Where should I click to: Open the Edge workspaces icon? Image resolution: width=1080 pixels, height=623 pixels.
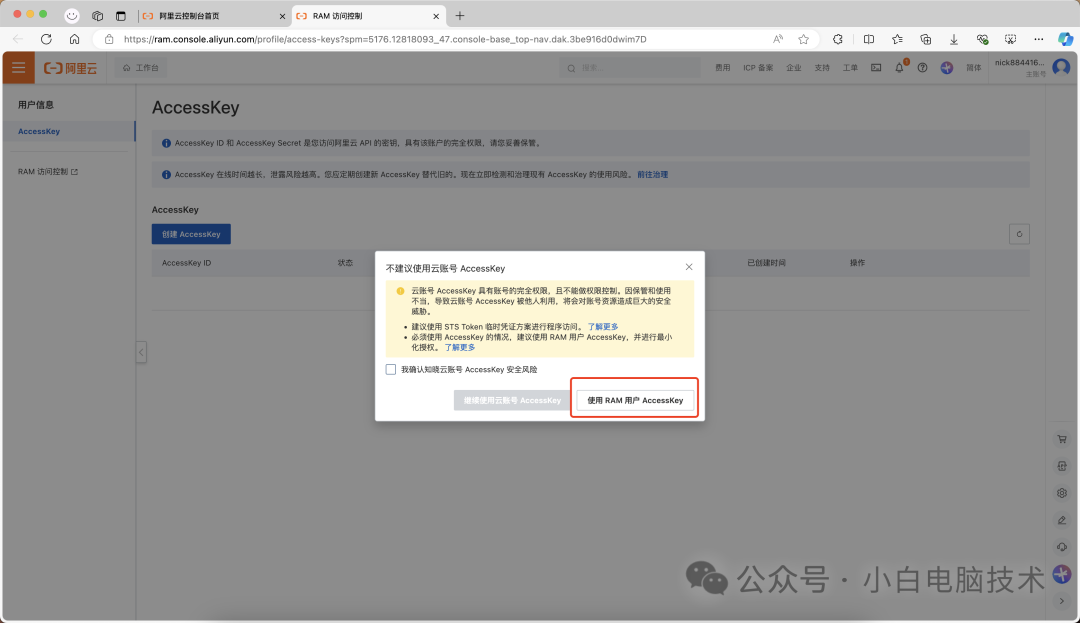[97, 15]
